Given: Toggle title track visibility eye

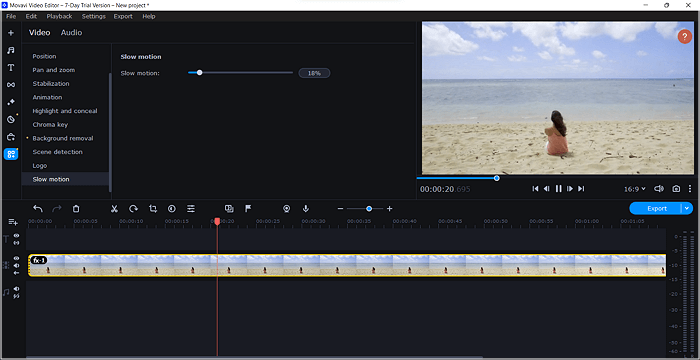Looking at the screenshot, I should pyautogui.click(x=17, y=235).
